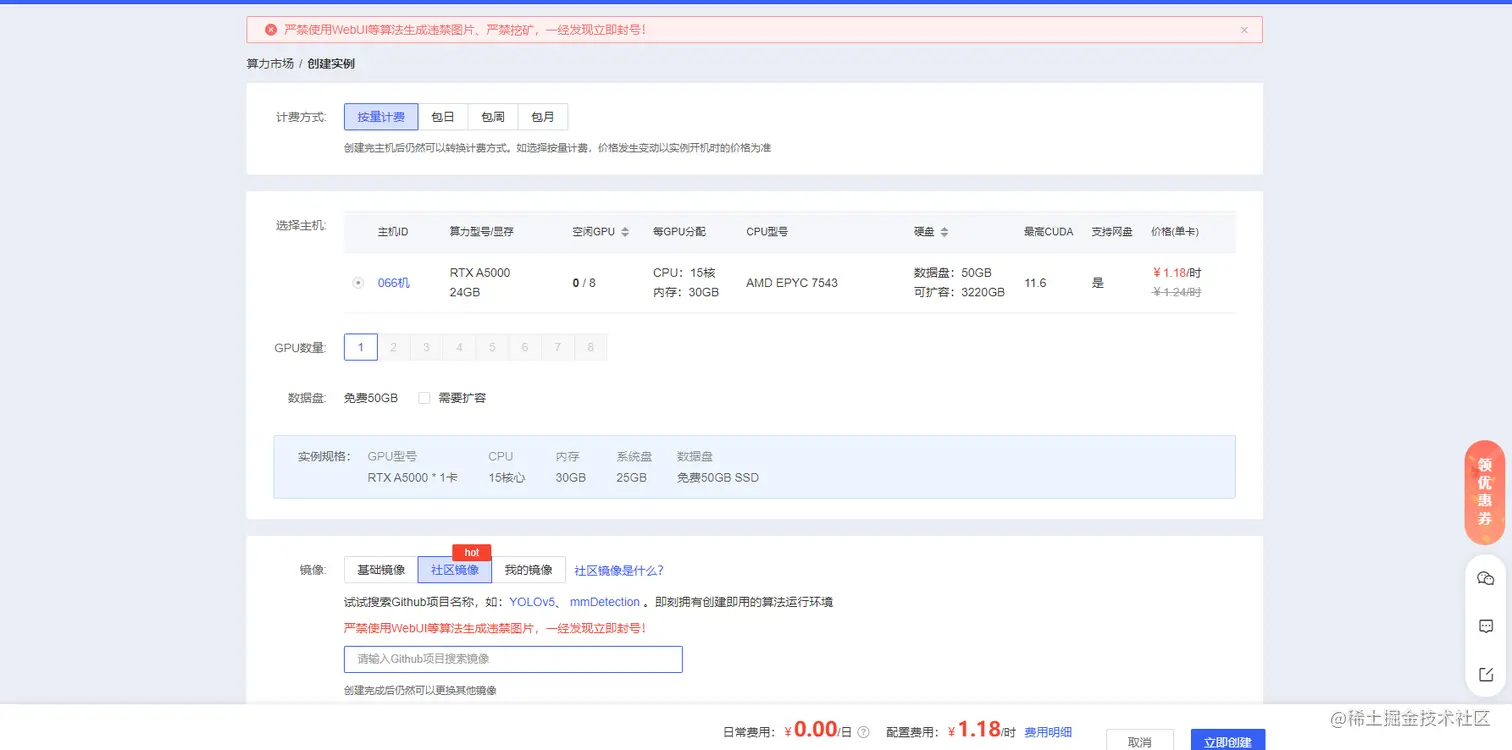Check the 需要扩容 checkbox
Viewport: 1512px width, 750px height.
tap(424, 398)
